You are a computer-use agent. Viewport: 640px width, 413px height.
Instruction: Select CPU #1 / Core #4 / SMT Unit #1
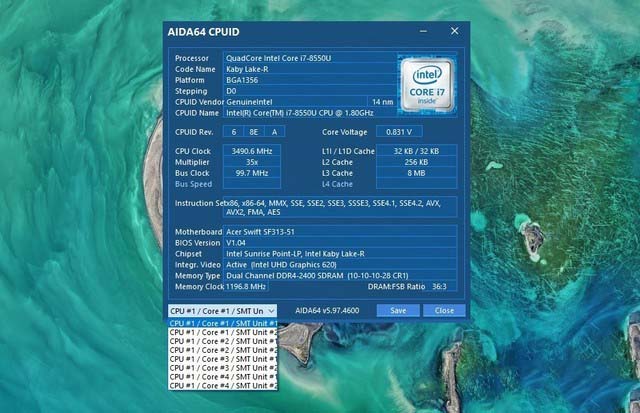223,377
